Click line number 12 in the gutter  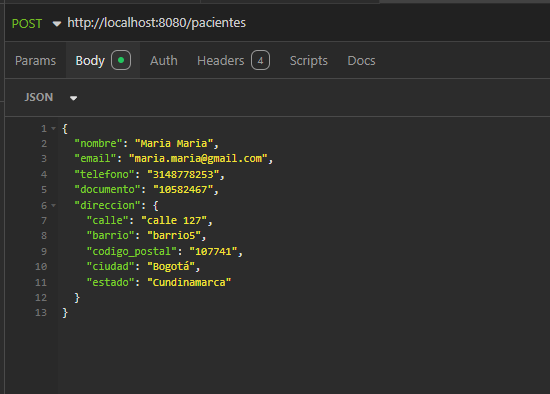coord(41,298)
